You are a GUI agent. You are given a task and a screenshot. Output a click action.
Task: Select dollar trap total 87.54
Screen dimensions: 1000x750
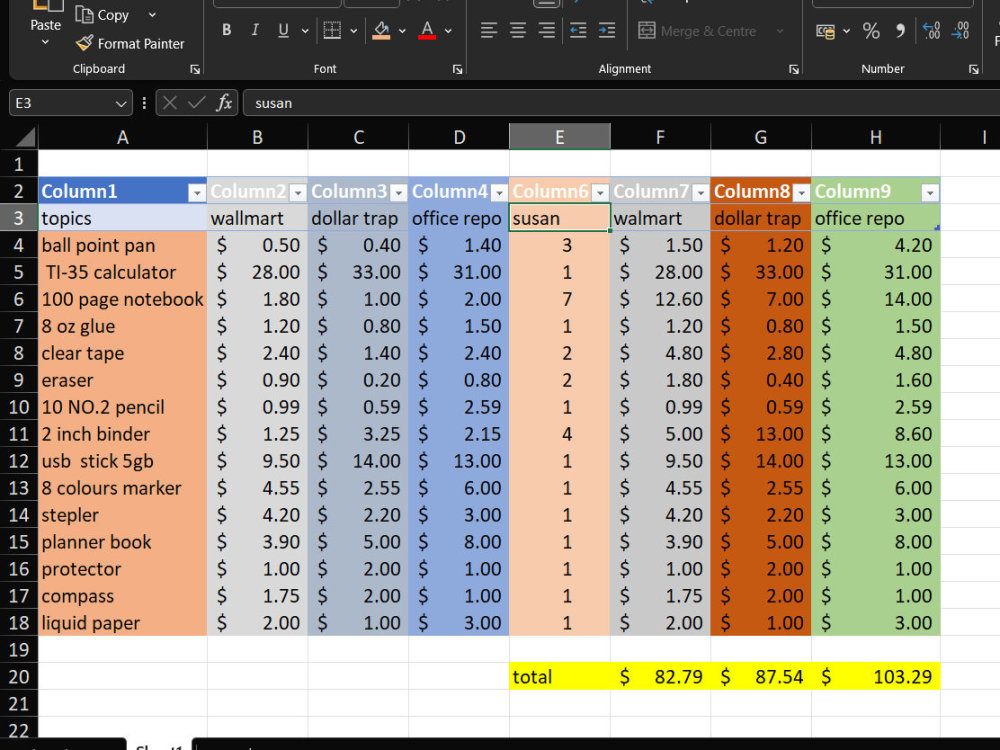pyautogui.click(x=761, y=677)
